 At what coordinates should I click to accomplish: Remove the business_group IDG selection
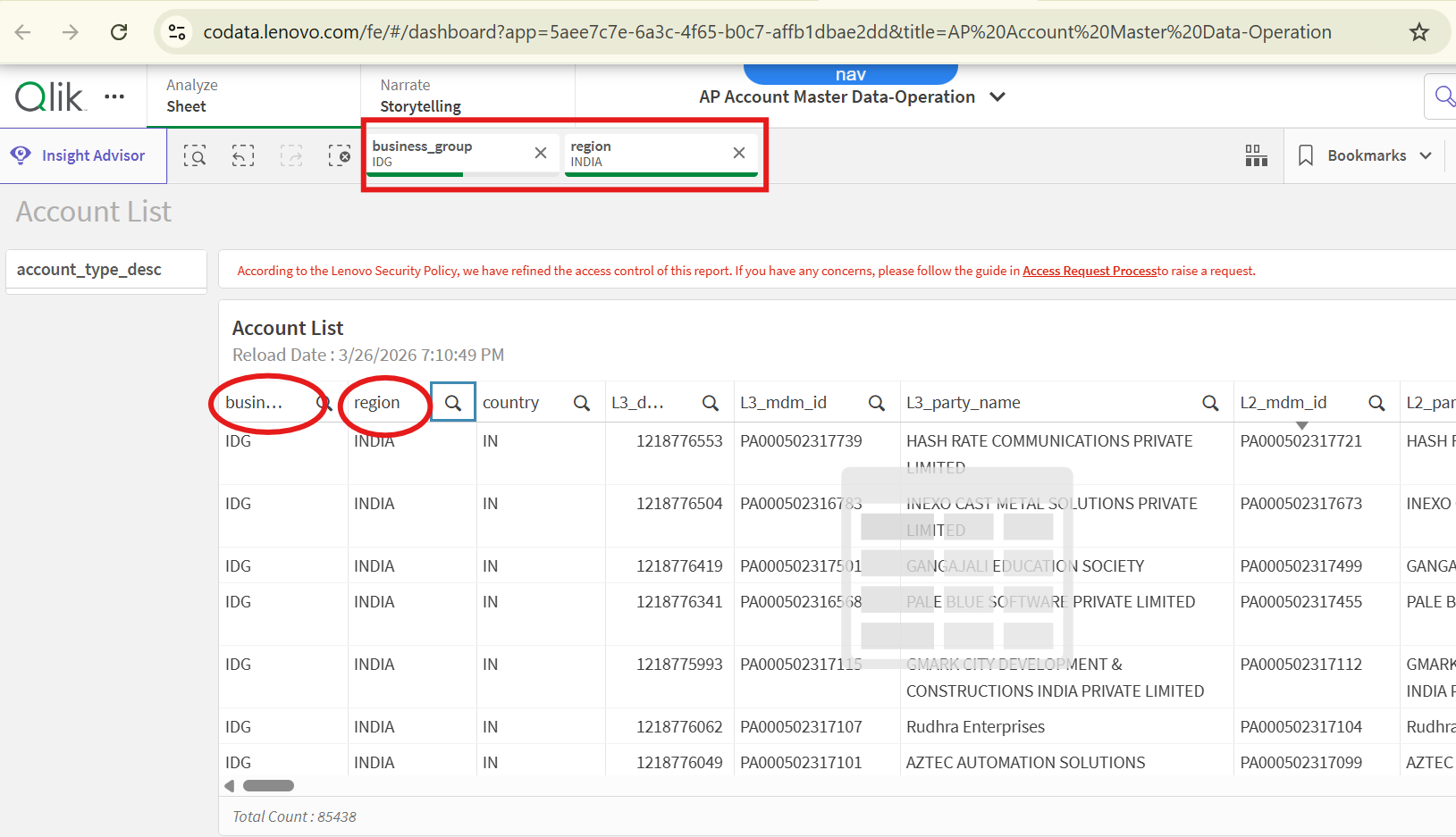(541, 153)
